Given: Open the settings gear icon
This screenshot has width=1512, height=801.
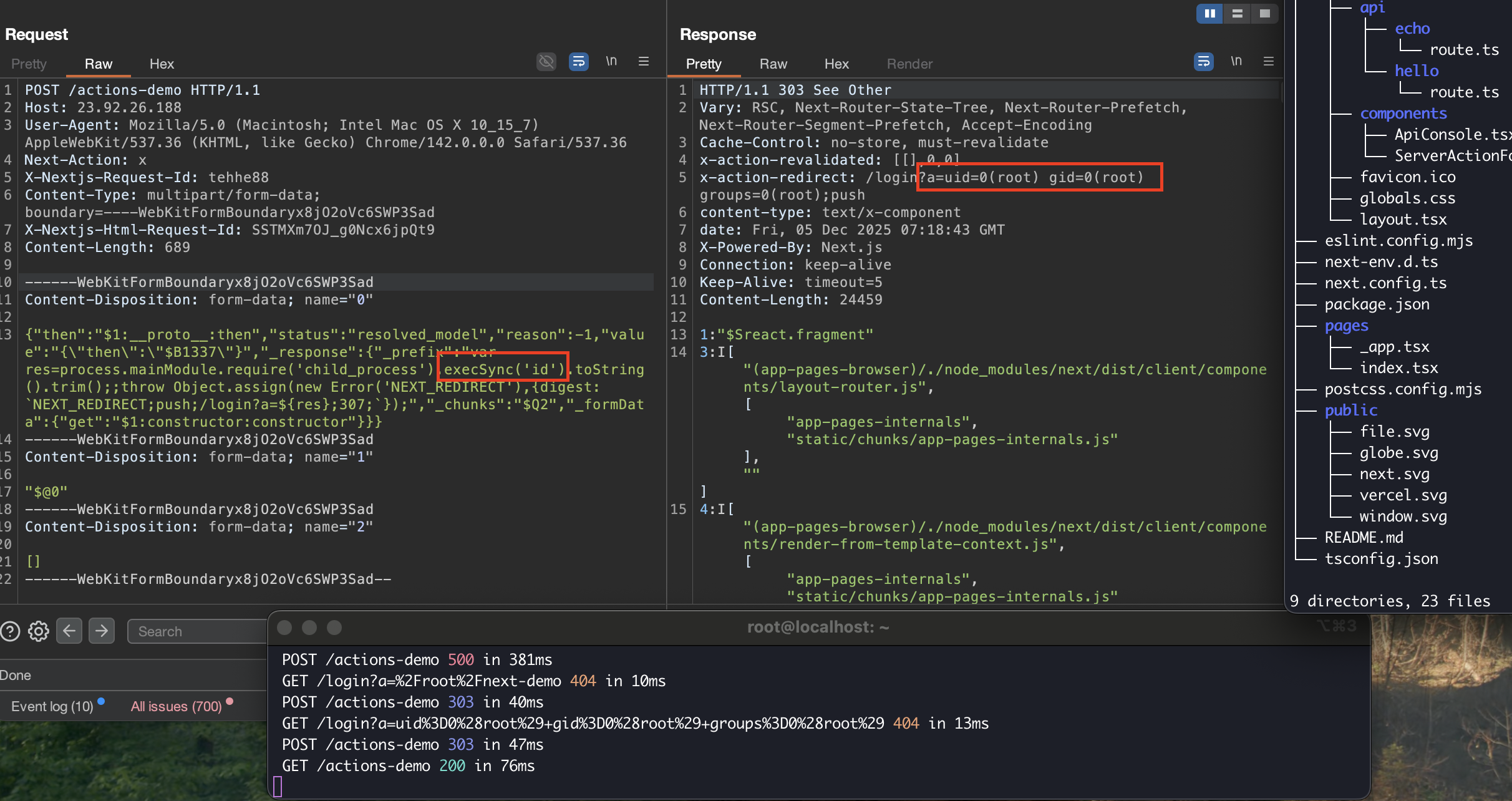Looking at the screenshot, I should point(38,631).
